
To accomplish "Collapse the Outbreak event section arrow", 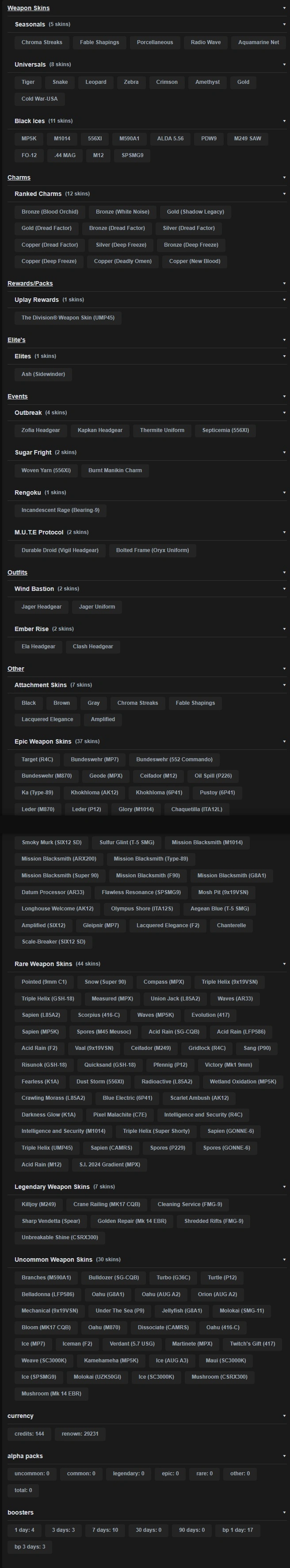I will pyautogui.click(x=284, y=414).
